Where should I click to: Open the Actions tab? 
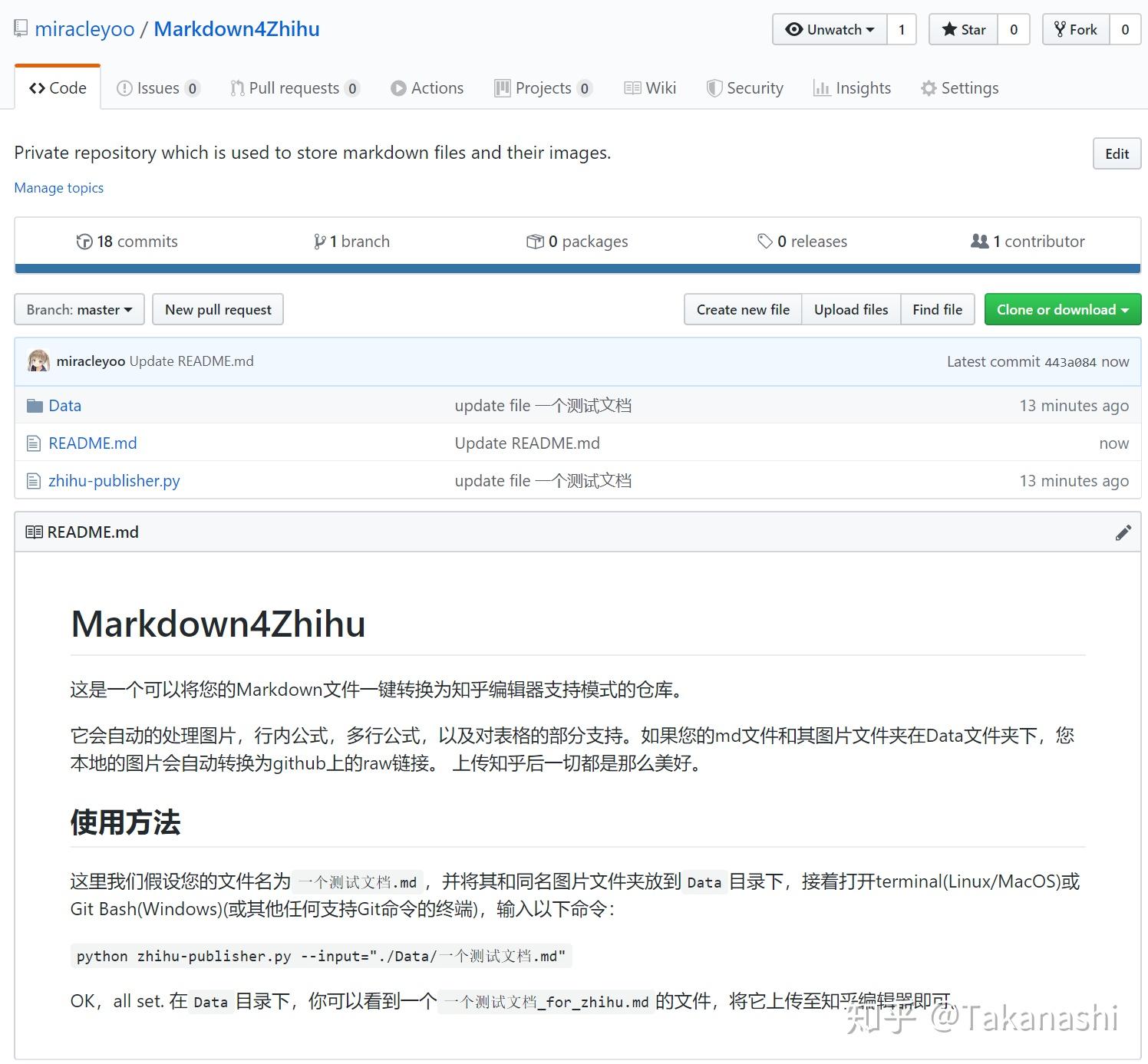click(x=427, y=88)
